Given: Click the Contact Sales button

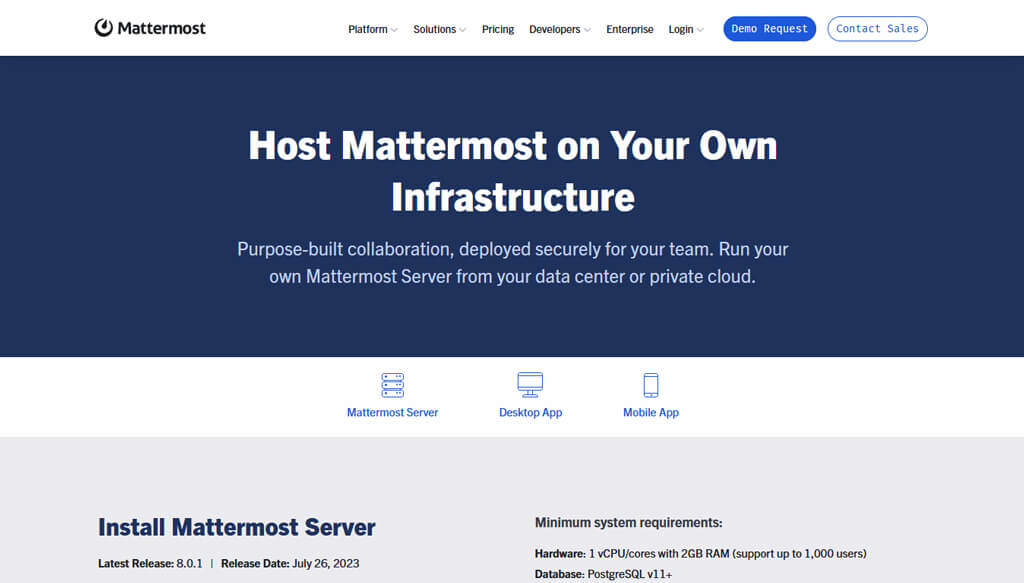Looking at the screenshot, I should coord(877,29).
